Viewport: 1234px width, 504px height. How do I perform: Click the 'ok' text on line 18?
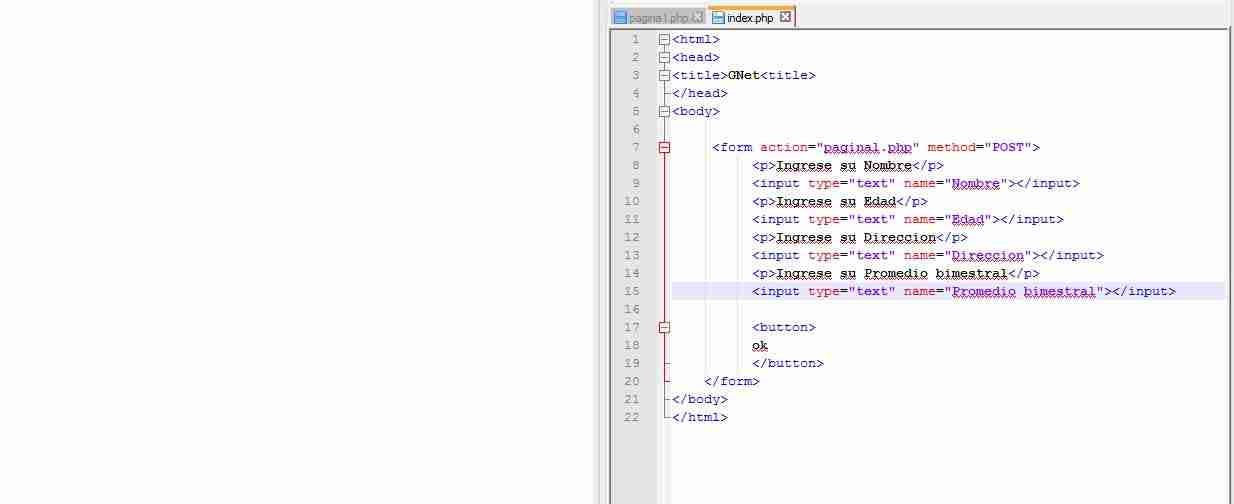pyautogui.click(x=760, y=346)
